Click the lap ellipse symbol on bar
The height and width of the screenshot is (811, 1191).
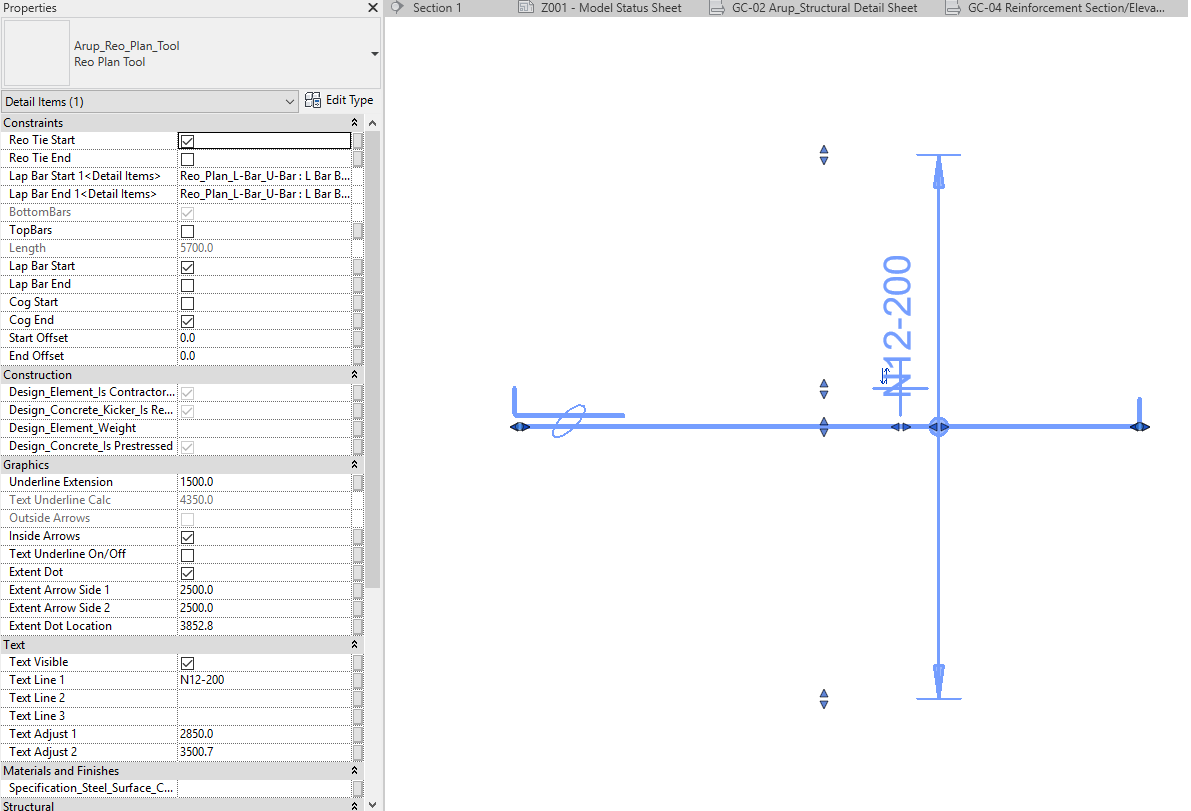click(x=568, y=421)
